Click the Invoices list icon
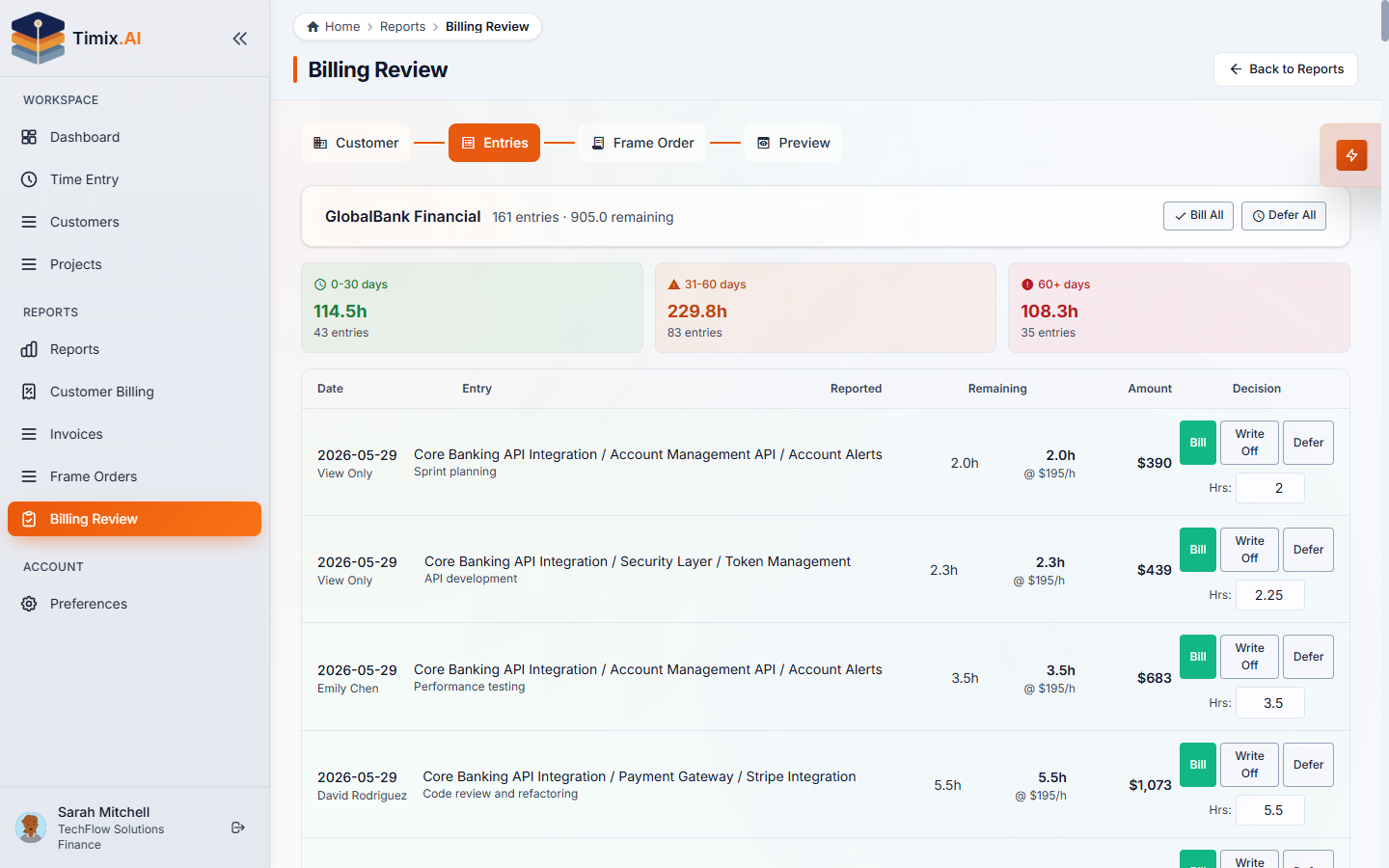The width and height of the screenshot is (1389, 868). tap(29, 434)
